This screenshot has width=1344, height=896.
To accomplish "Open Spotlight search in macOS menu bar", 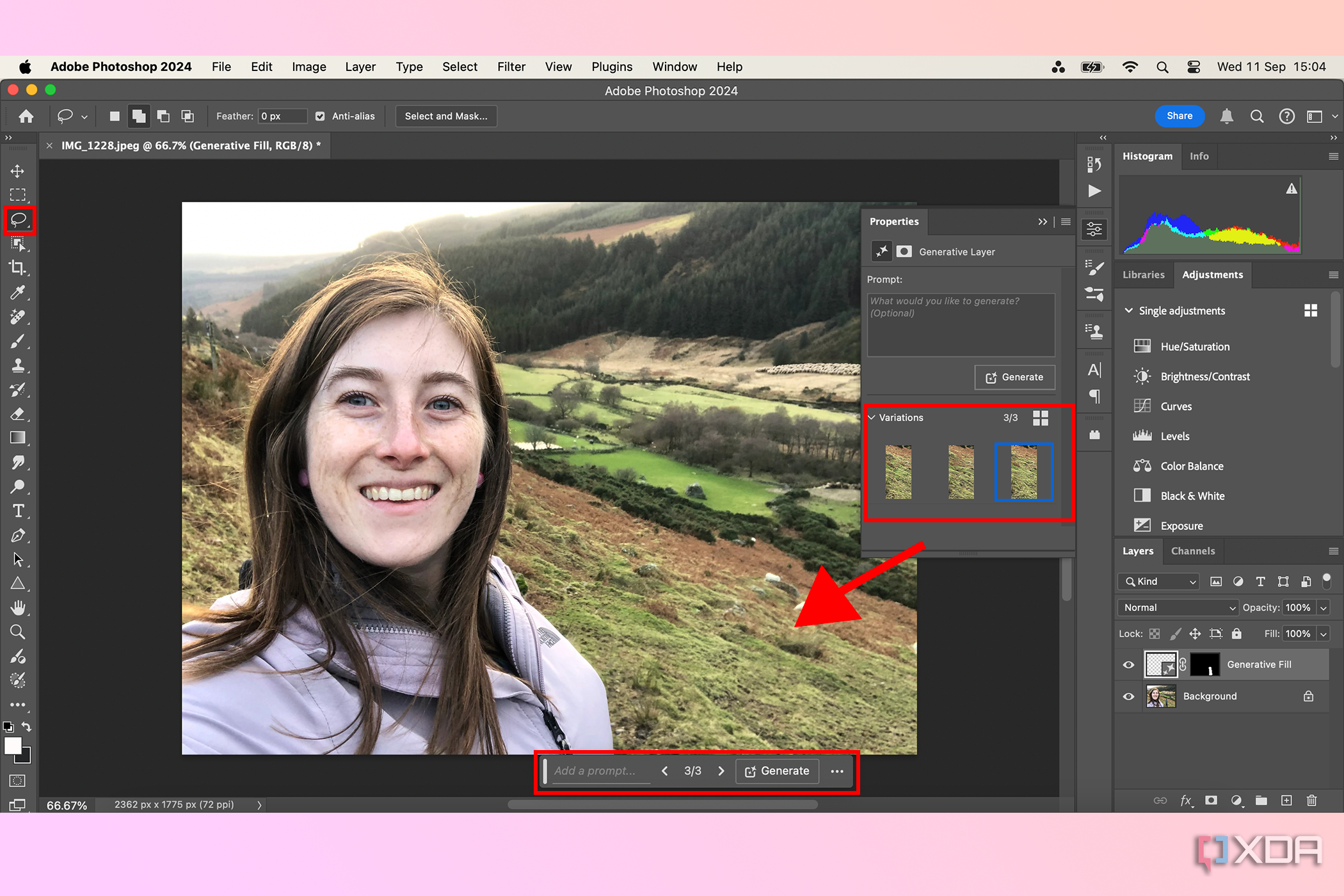I will (1162, 67).
